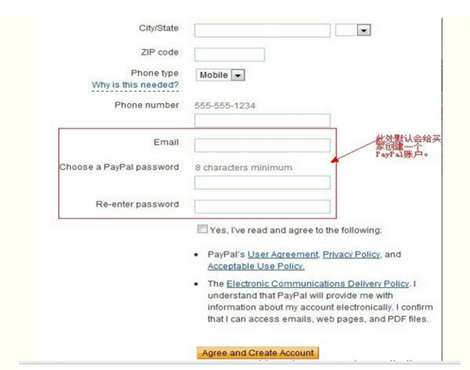The height and width of the screenshot is (370, 470).
Task: Click the 8 characters minimum hint text
Action: (x=244, y=168)
